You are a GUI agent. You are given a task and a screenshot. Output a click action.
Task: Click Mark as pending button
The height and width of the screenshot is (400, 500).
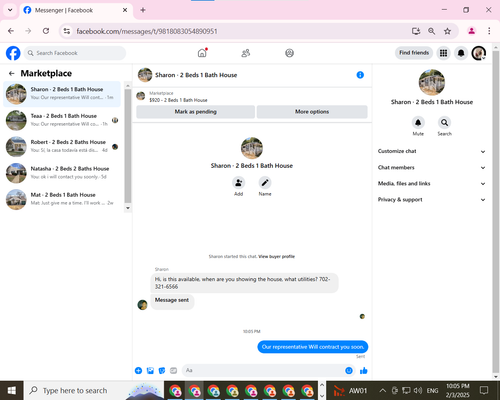click(x=196, y=112)
